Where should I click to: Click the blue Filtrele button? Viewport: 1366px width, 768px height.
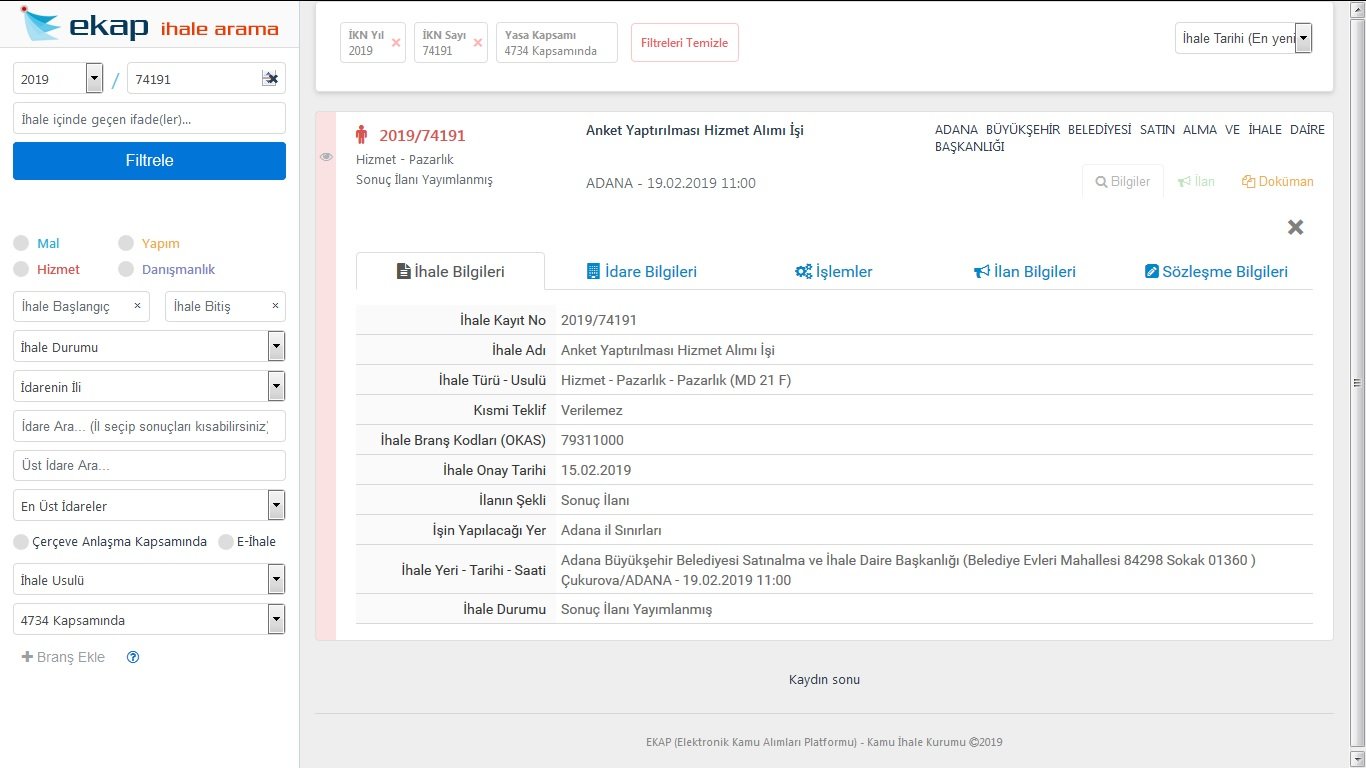[x=149, y=161]
